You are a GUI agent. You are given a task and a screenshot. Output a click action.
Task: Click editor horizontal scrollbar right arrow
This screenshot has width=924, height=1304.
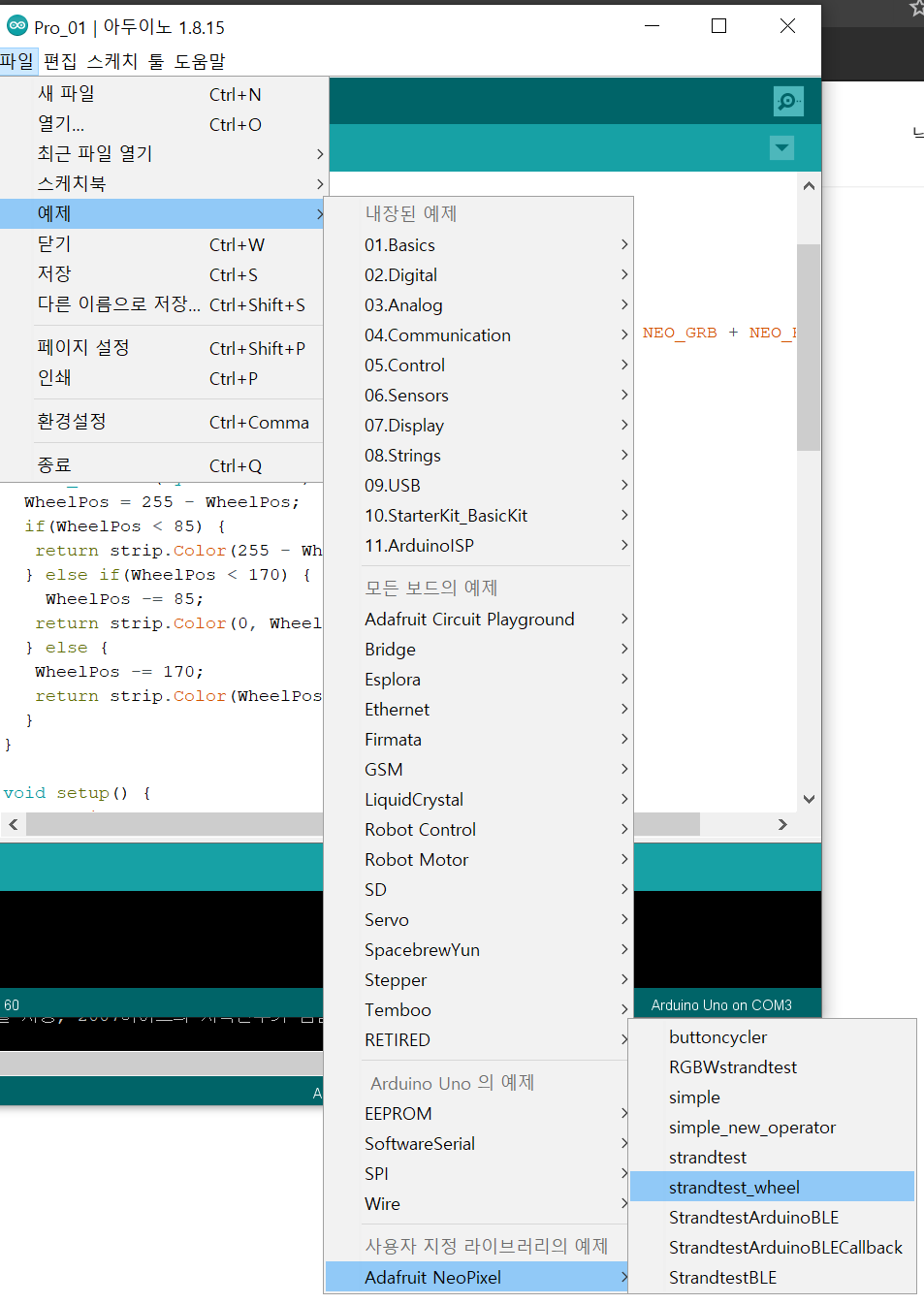click(782, 824)
